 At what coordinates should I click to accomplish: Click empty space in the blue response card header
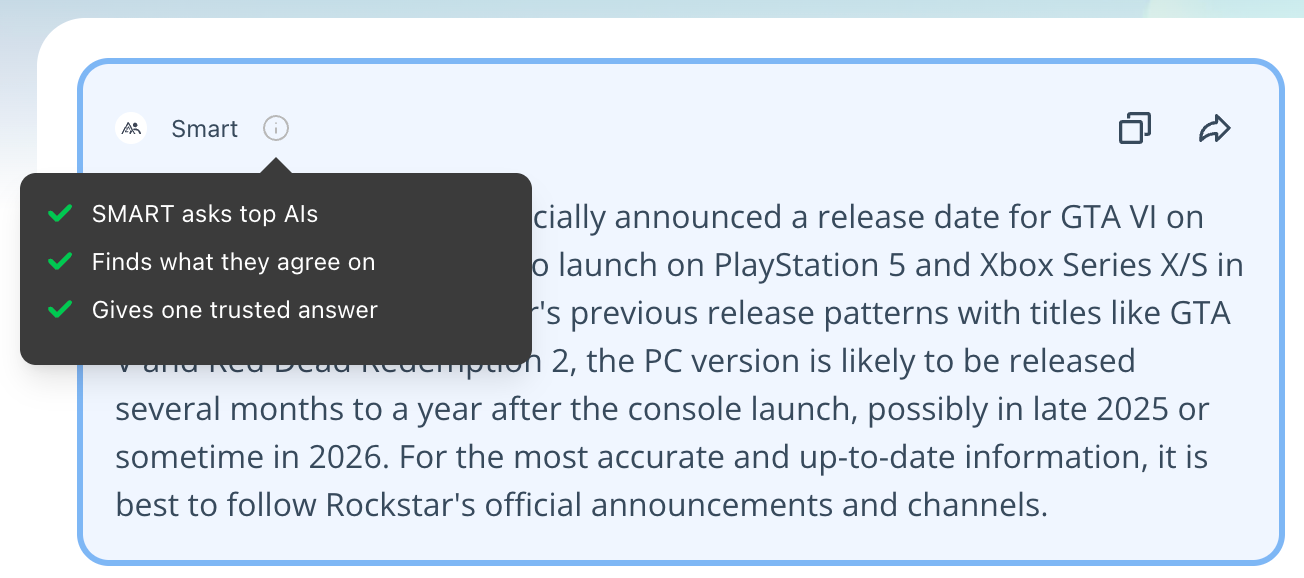[700, 128]
